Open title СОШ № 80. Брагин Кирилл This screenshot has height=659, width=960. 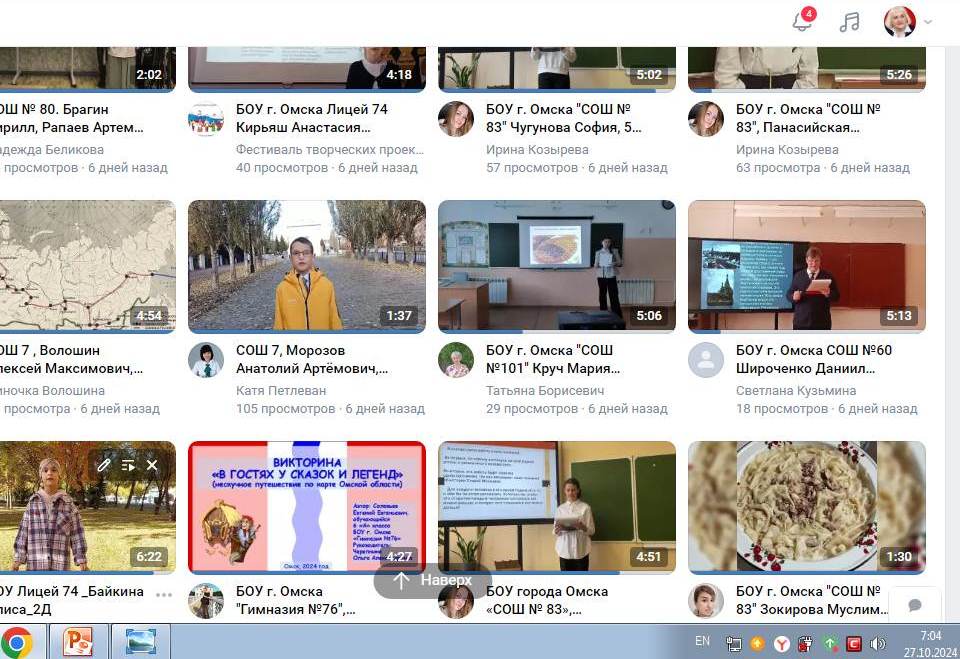tap(72, 118)
